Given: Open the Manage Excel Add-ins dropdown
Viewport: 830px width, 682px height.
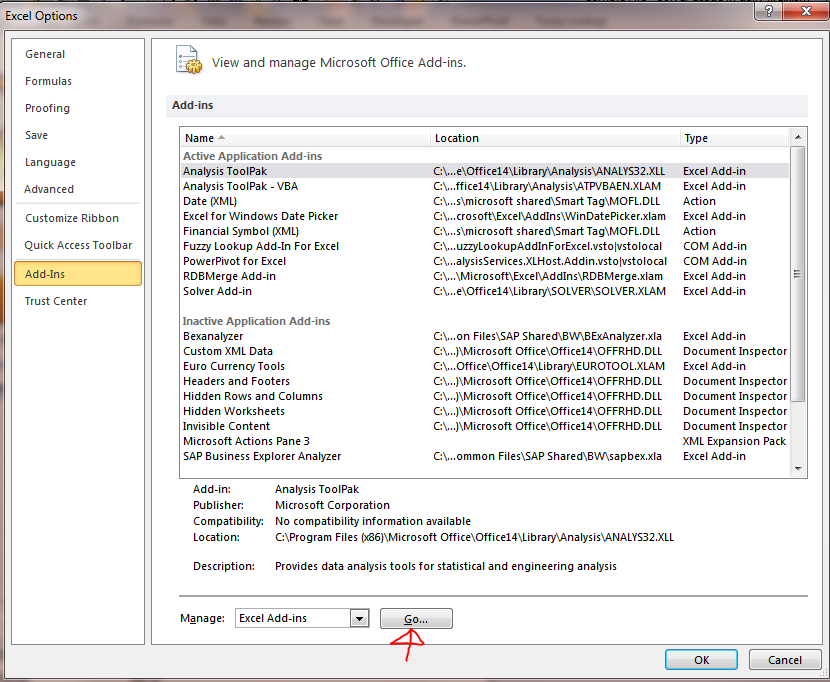Looking at the screenshot, I should pos(360,618).
